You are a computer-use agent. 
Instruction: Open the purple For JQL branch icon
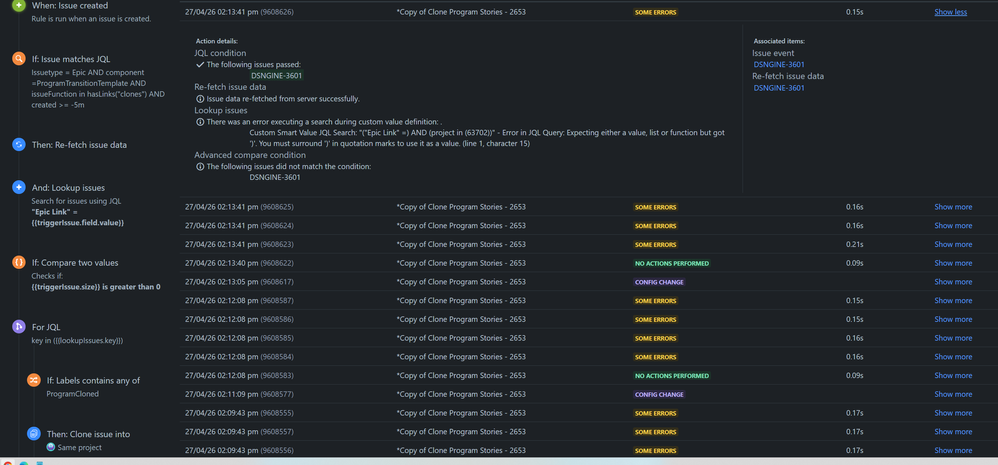coord(18,327)
